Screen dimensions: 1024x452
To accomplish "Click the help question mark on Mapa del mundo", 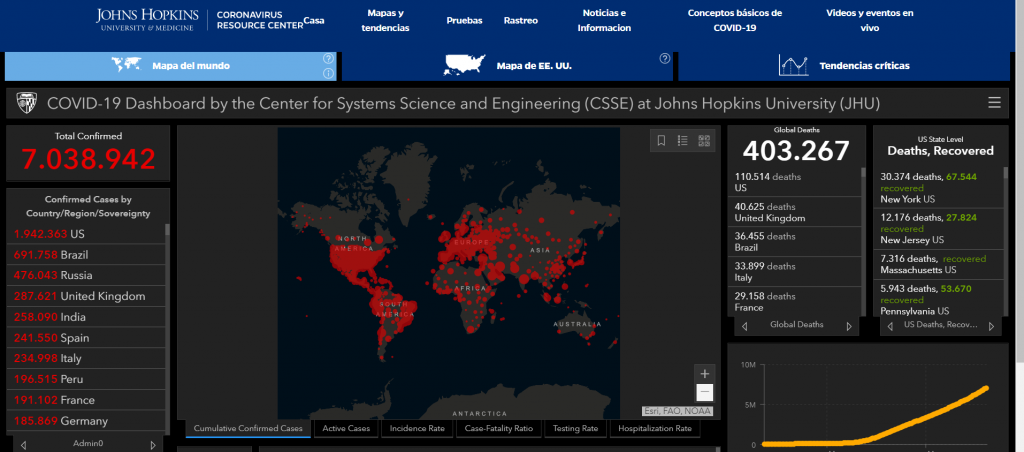I will (x=328, y=58).
